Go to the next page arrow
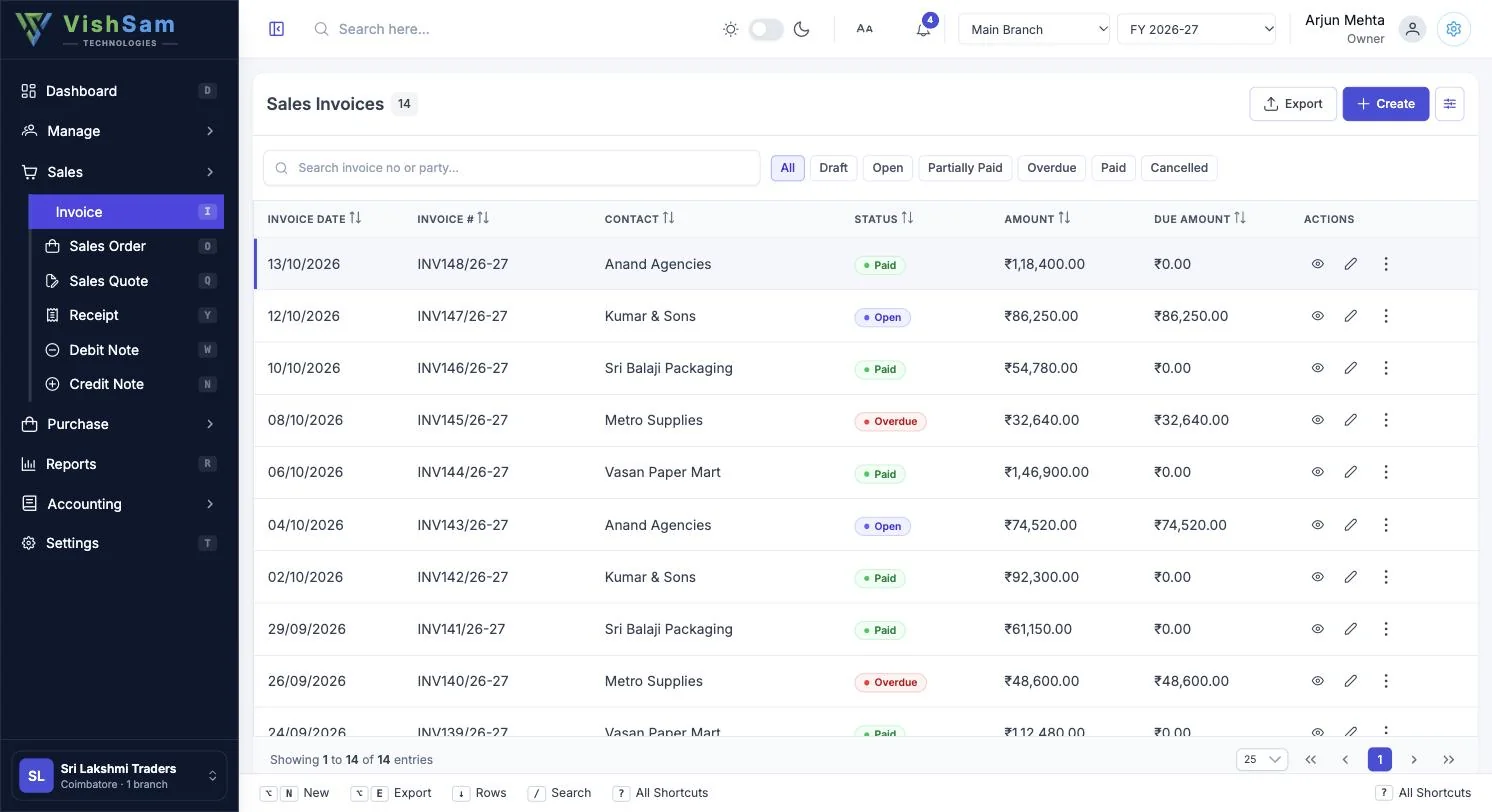Screen dimensions: 1492x812 point(1414,760)
